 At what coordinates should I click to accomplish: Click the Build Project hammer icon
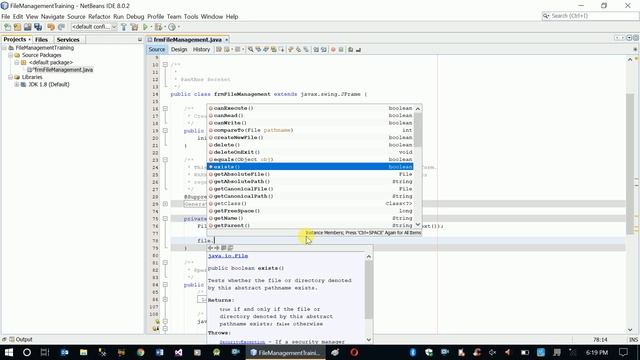[124, 27]
